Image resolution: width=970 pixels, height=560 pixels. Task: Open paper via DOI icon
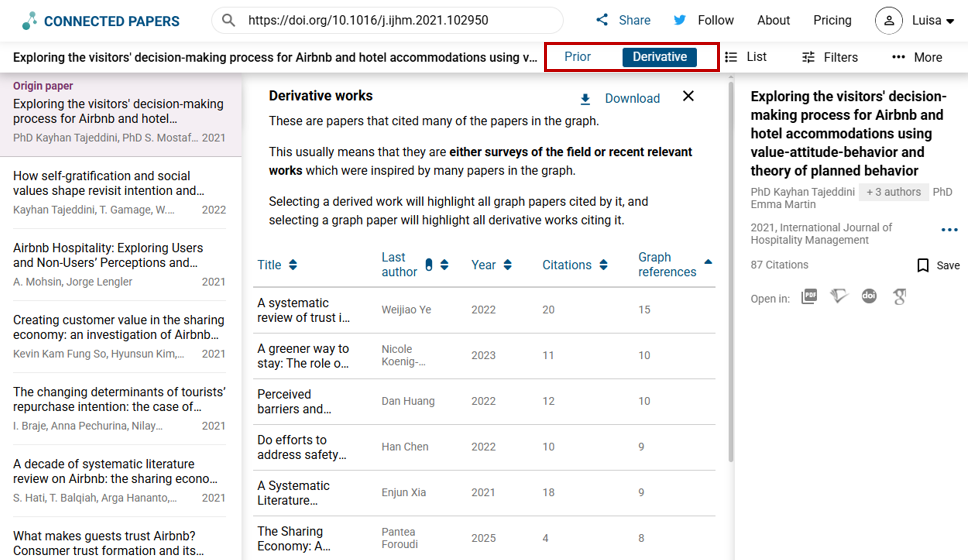pos(869,297)
